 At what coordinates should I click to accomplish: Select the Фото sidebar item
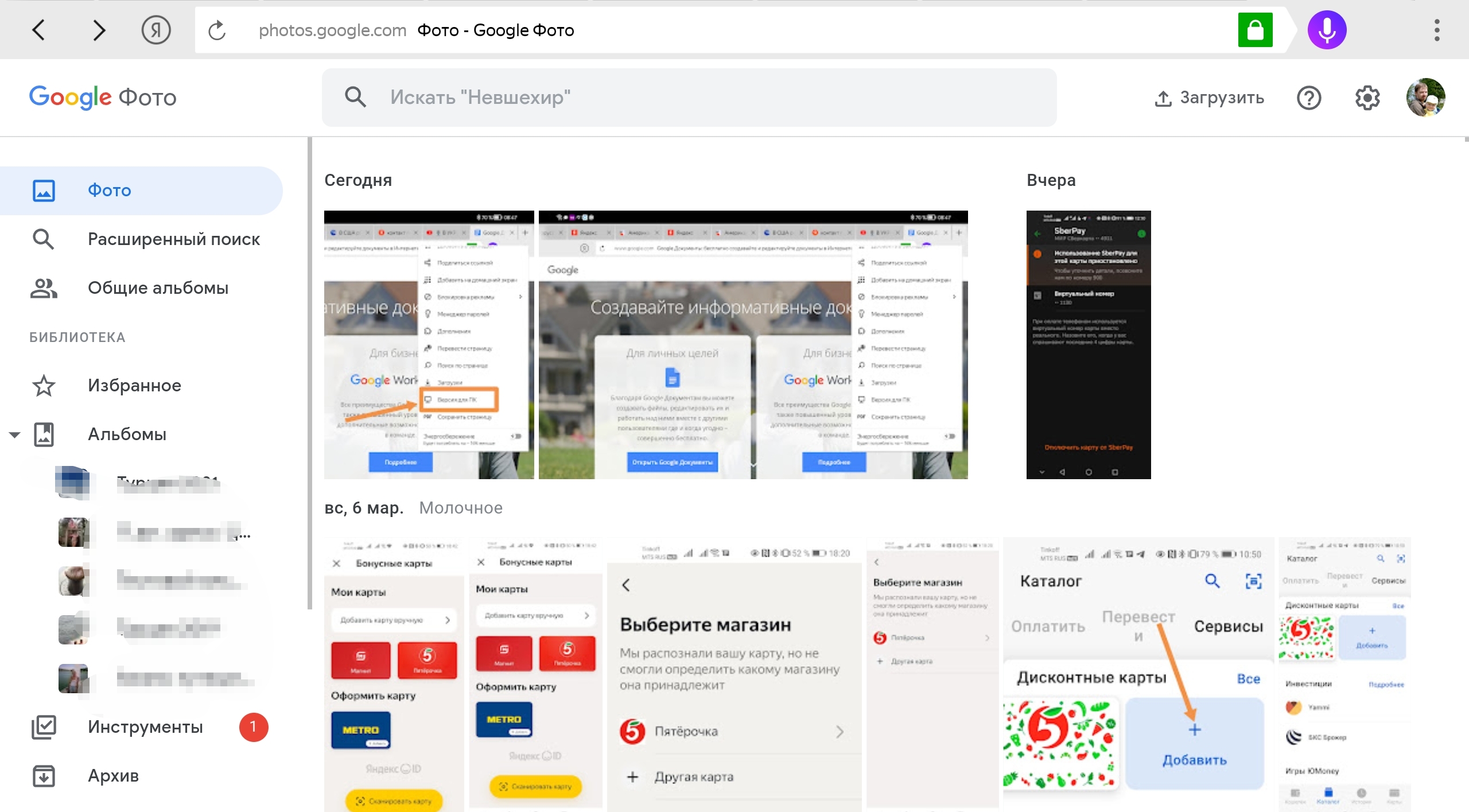click(x=141, y=191)
